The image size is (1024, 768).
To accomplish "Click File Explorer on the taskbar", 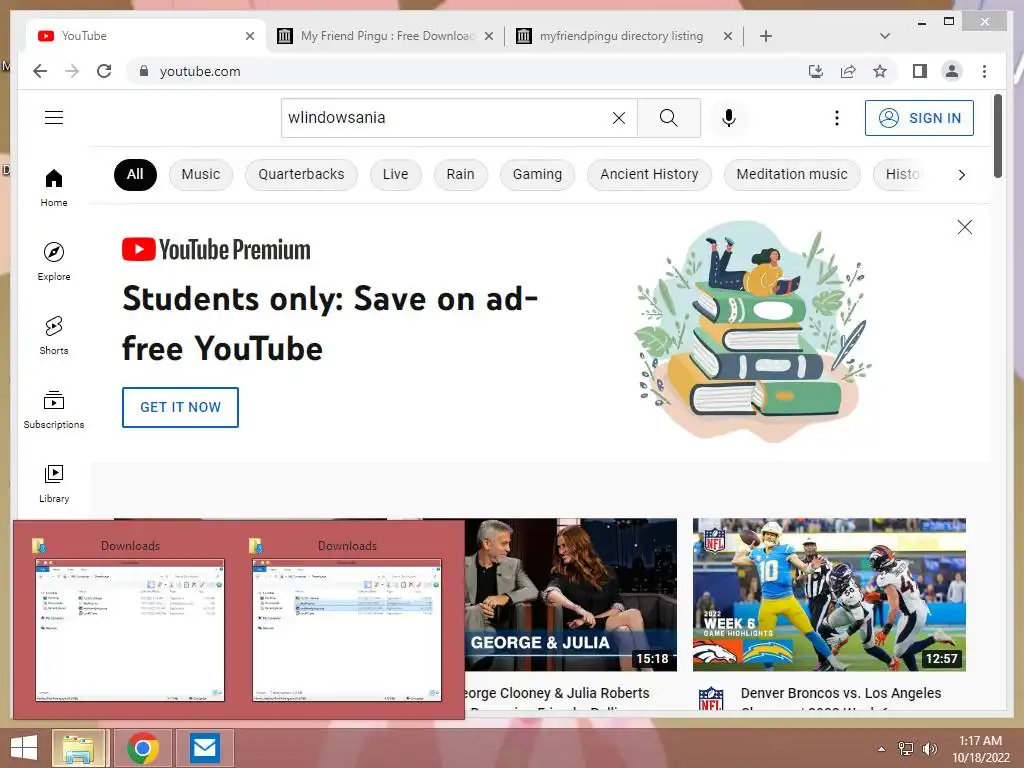I will [x=80, y=748].
